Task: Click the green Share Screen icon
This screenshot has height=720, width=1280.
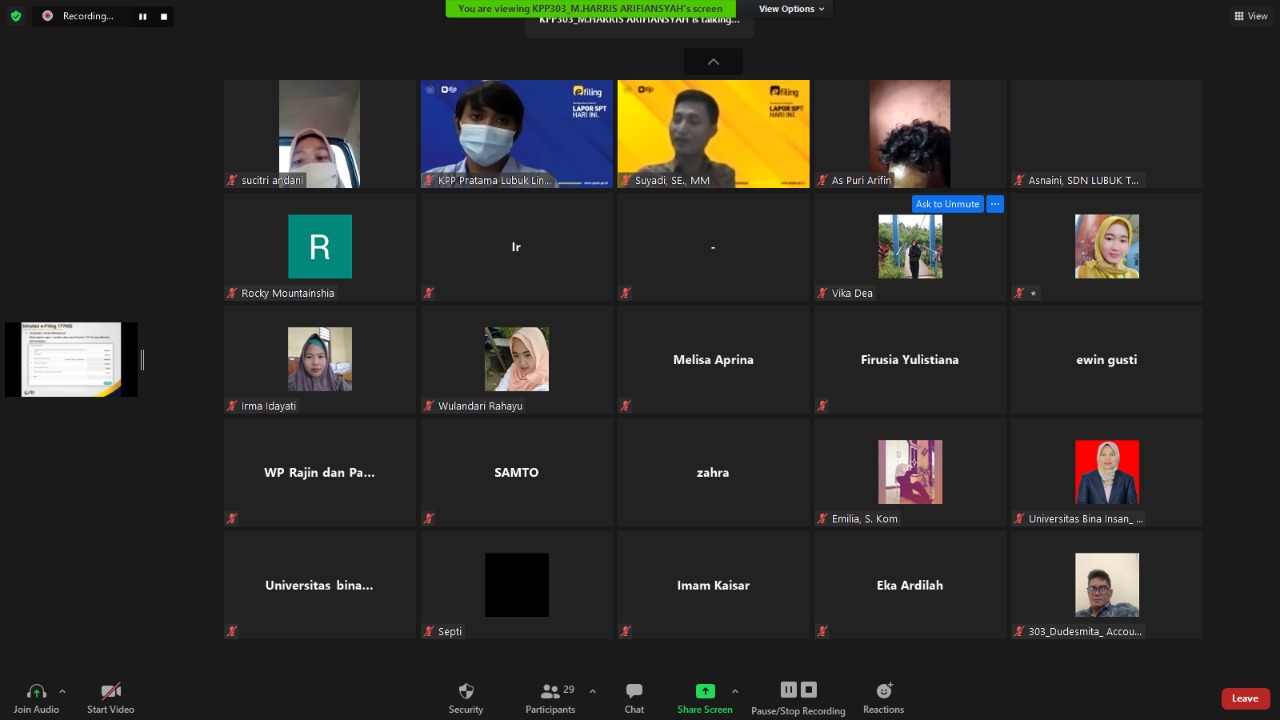Action: coord(705,691)
